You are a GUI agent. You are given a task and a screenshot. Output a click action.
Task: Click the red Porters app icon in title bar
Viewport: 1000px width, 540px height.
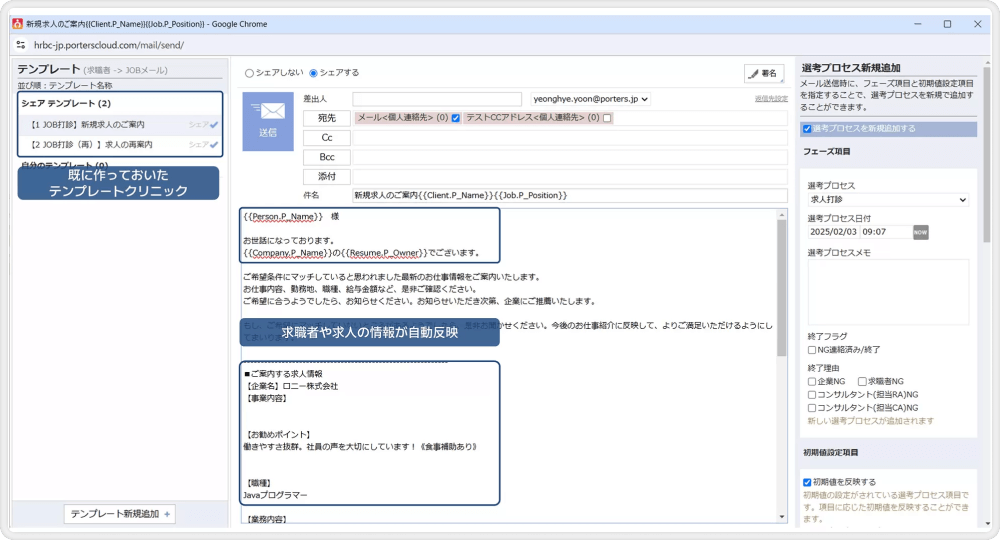pos(16,23)
